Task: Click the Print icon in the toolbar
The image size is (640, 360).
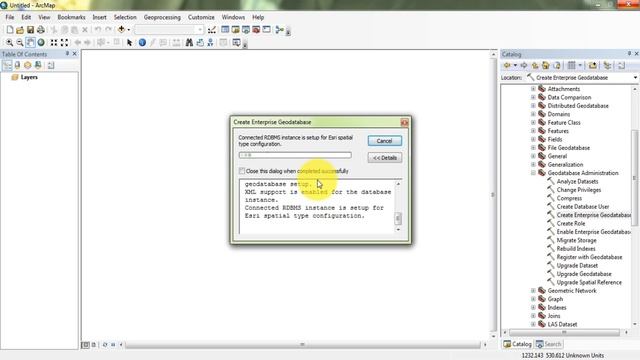Action: click(41, 30)
